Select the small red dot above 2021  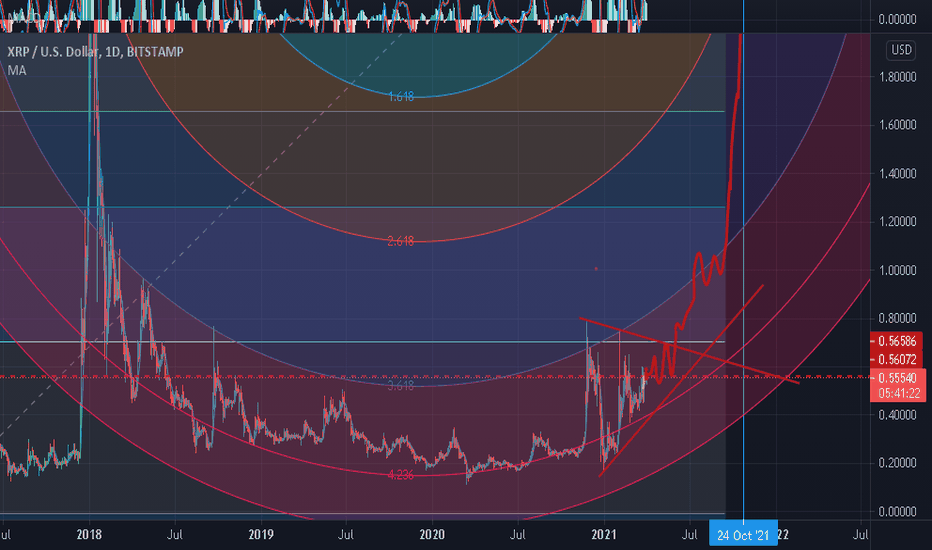point(596,269)
